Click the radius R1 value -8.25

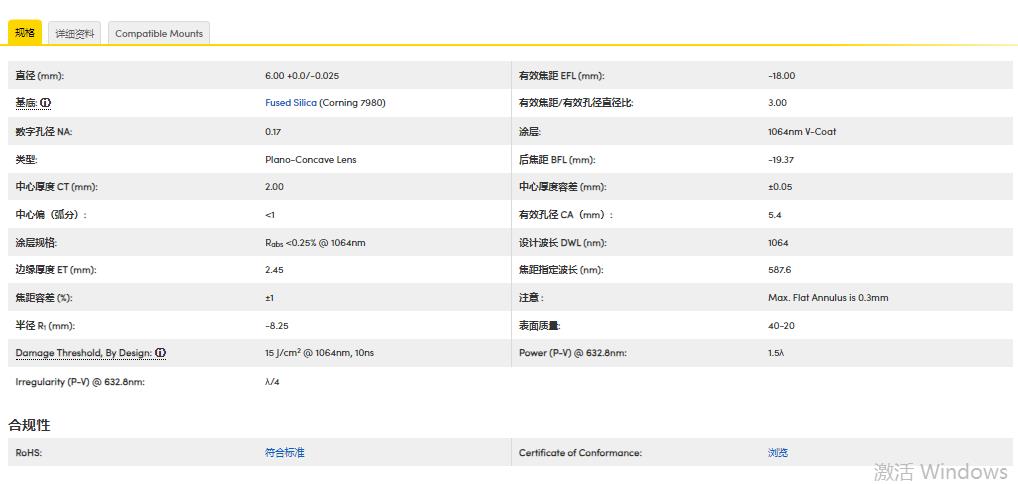[275, 325]
